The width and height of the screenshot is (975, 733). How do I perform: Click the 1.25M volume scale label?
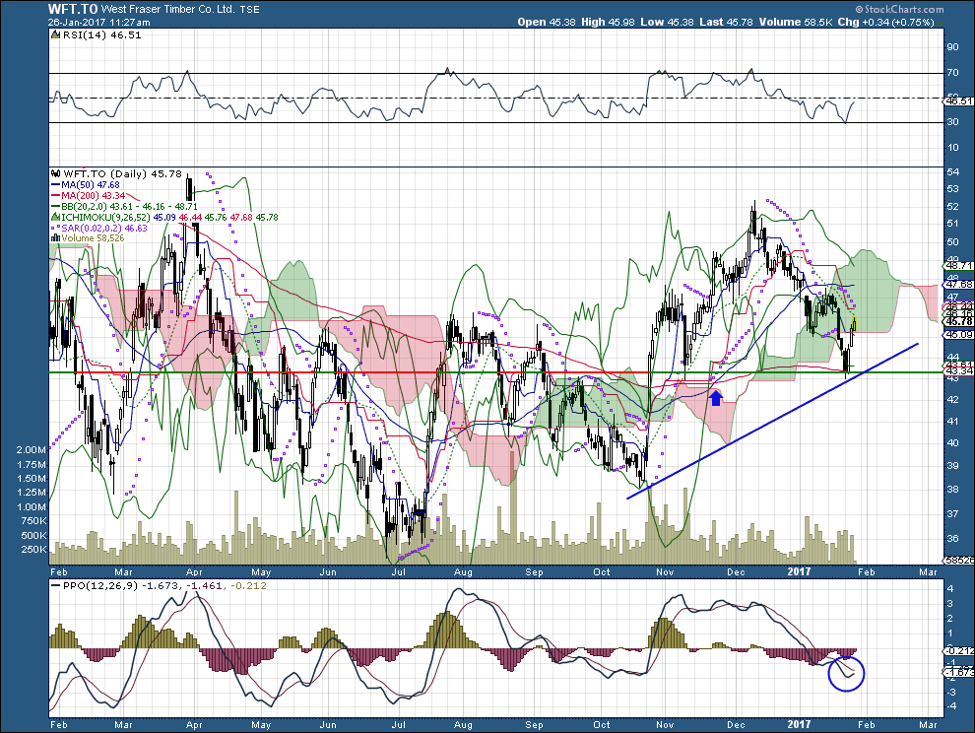click(31, 492)
